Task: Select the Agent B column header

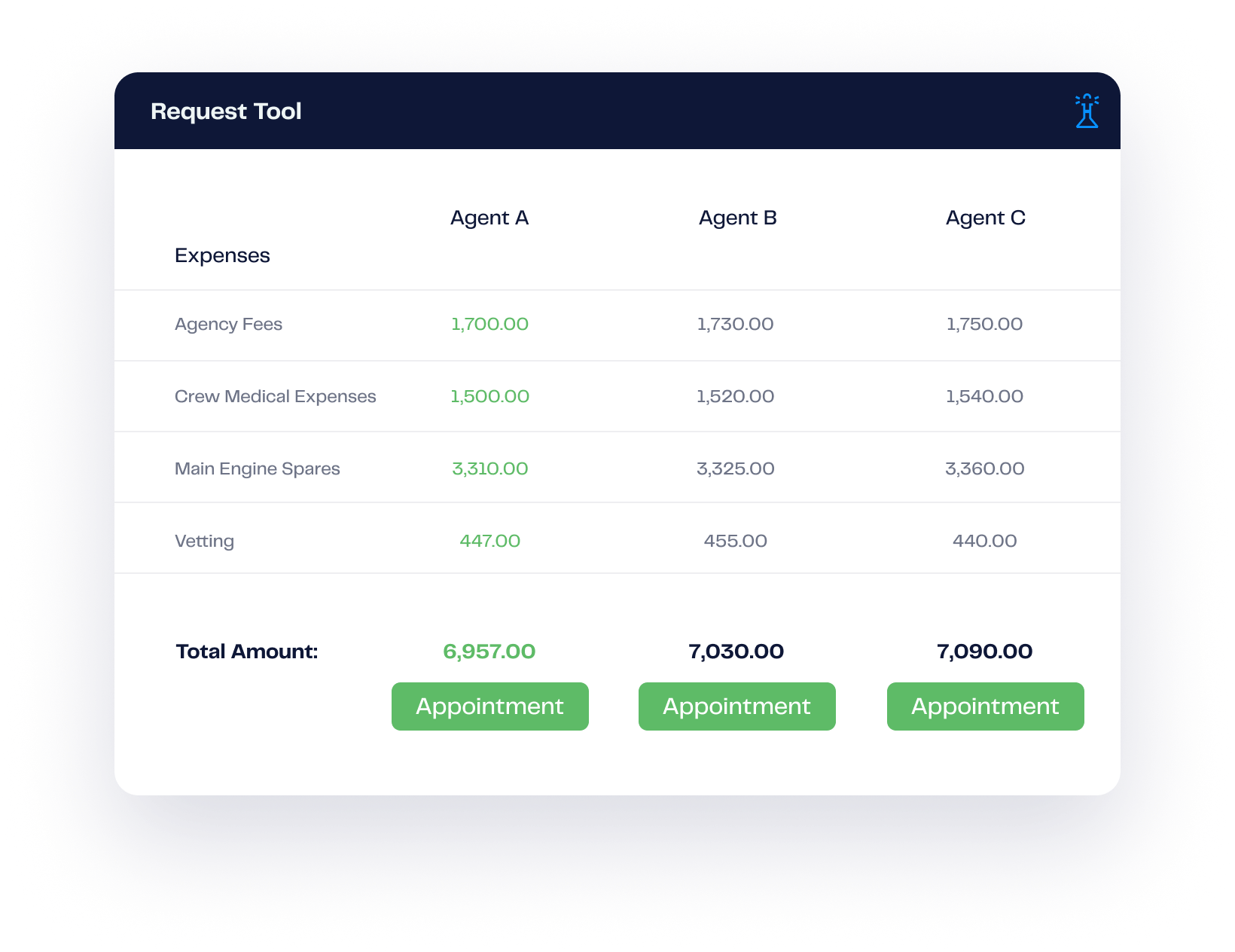Action: [x=737, y=218]
